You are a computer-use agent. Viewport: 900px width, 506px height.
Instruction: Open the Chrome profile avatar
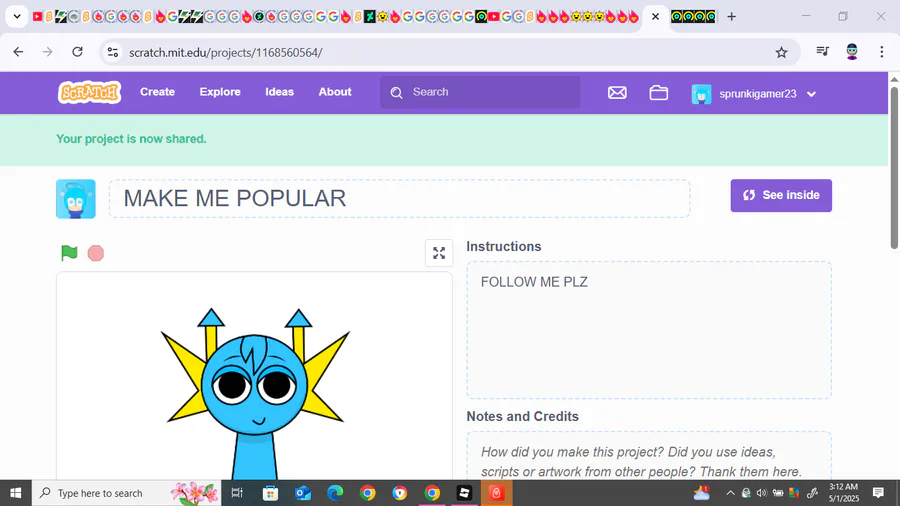point(852,52)
